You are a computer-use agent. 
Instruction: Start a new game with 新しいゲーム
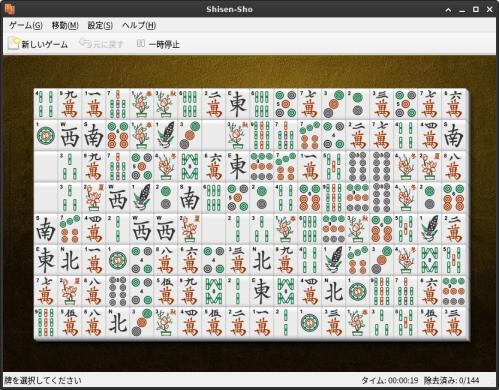38,44
